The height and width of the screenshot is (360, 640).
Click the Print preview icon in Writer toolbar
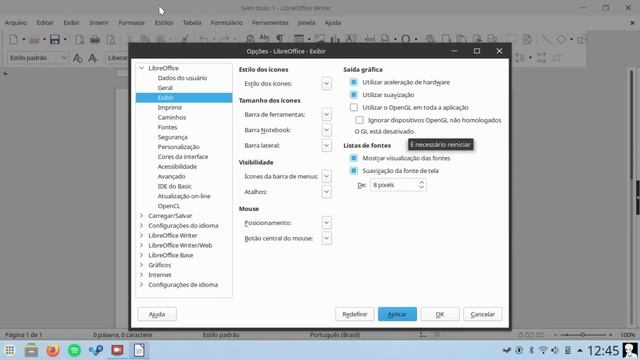point(111,40)
